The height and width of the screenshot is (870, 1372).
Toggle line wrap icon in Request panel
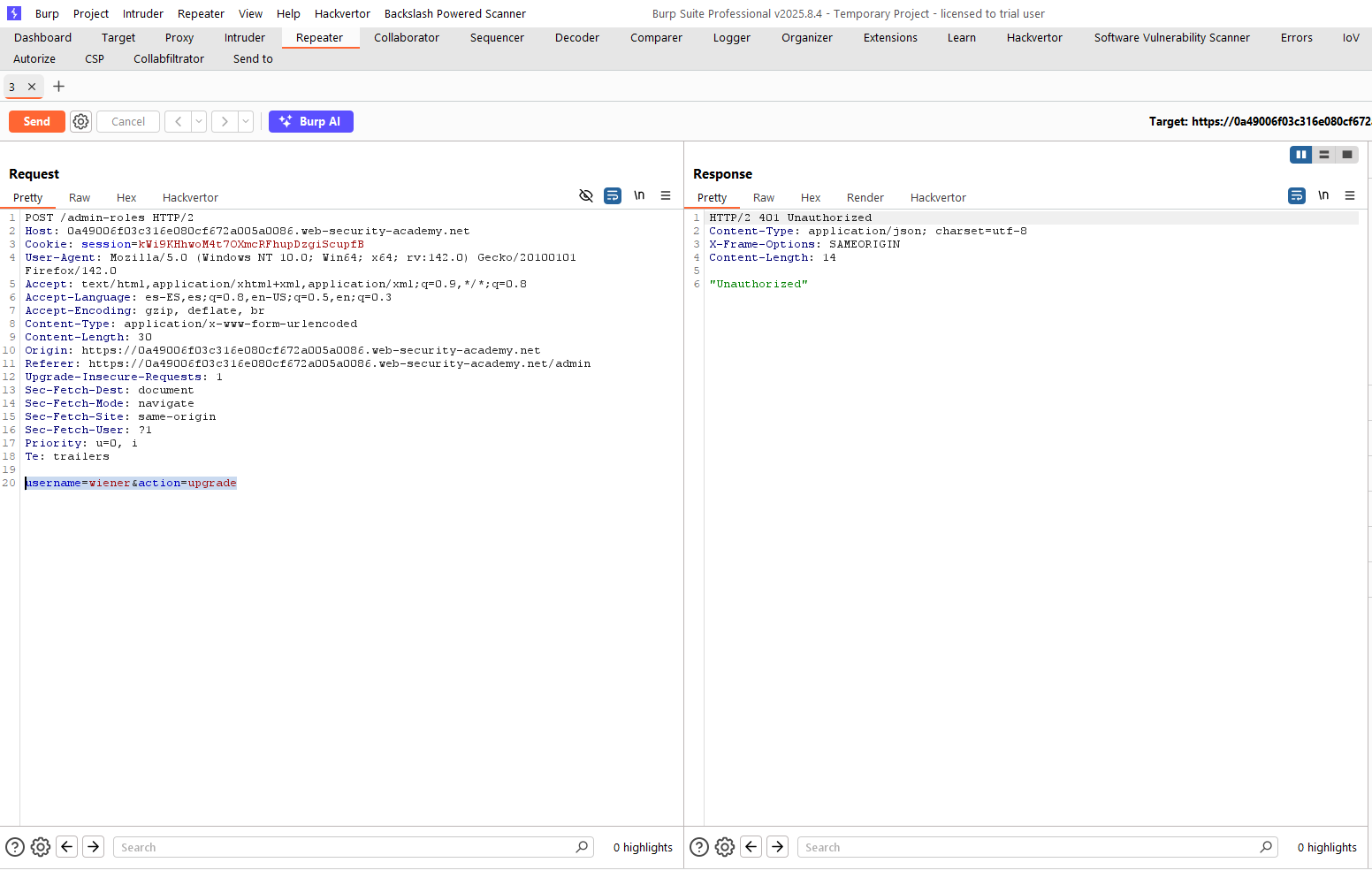point(613,195)
